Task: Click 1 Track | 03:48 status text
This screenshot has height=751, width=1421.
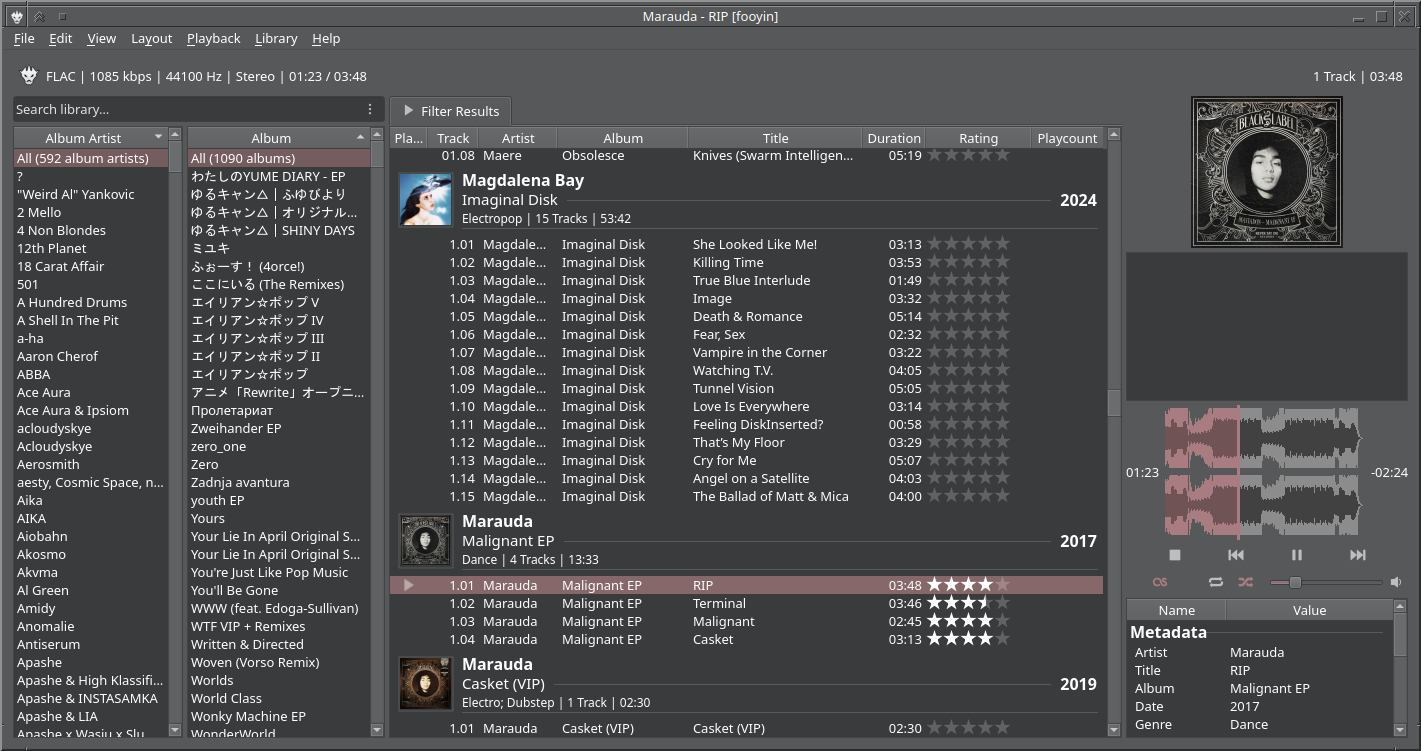Action: click(x=1358, y=76)
